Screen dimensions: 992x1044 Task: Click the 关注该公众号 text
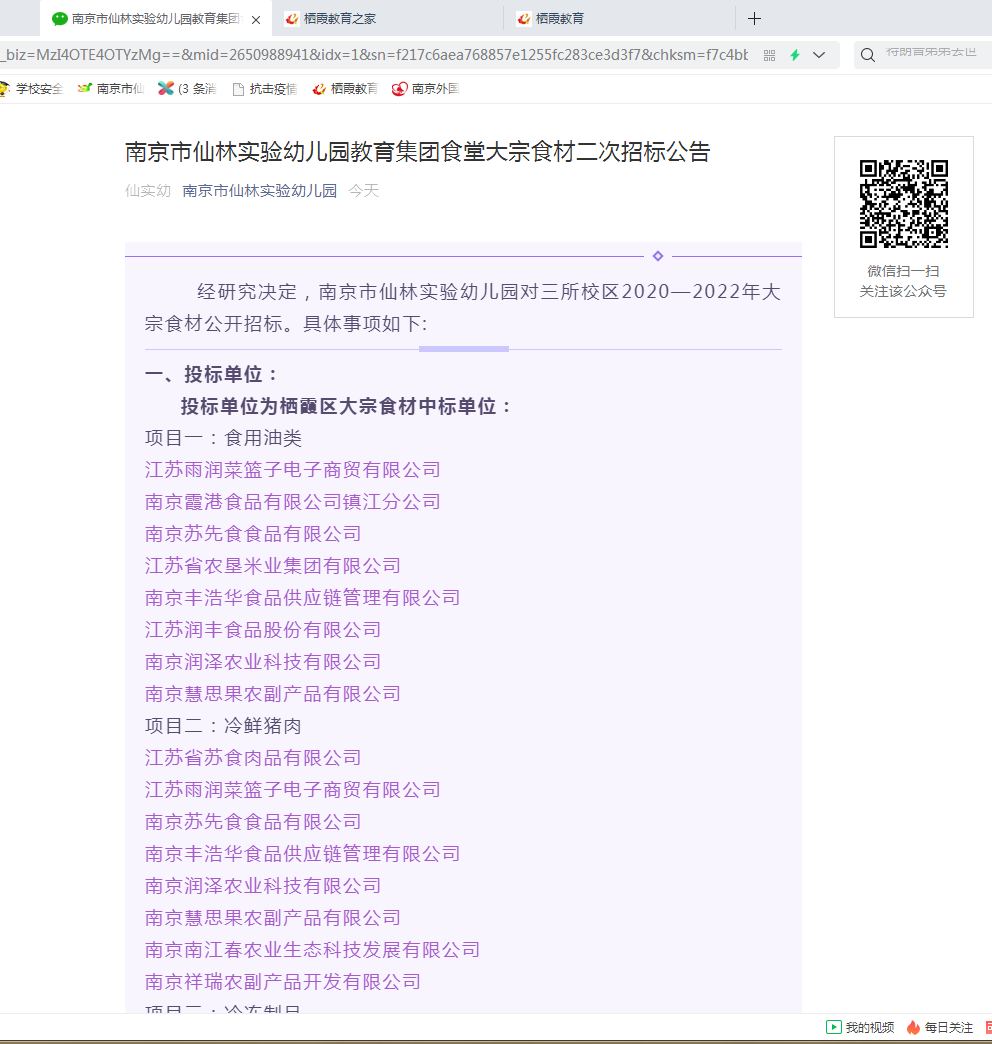click(x=903, y=292)
